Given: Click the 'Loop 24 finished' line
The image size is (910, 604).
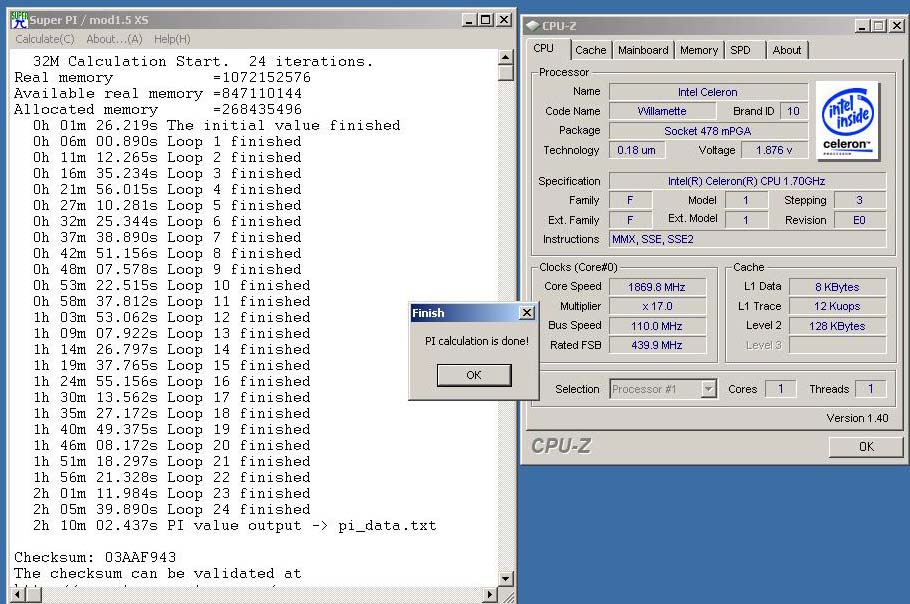Looking at the screenshot, I should (x=171, y=509).
